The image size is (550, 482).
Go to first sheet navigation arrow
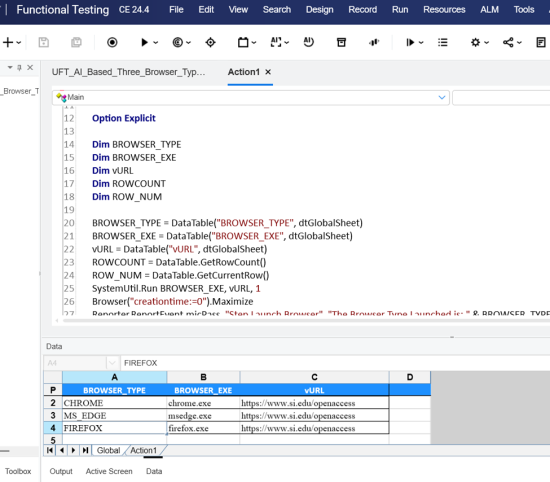(x=50, y=450)
